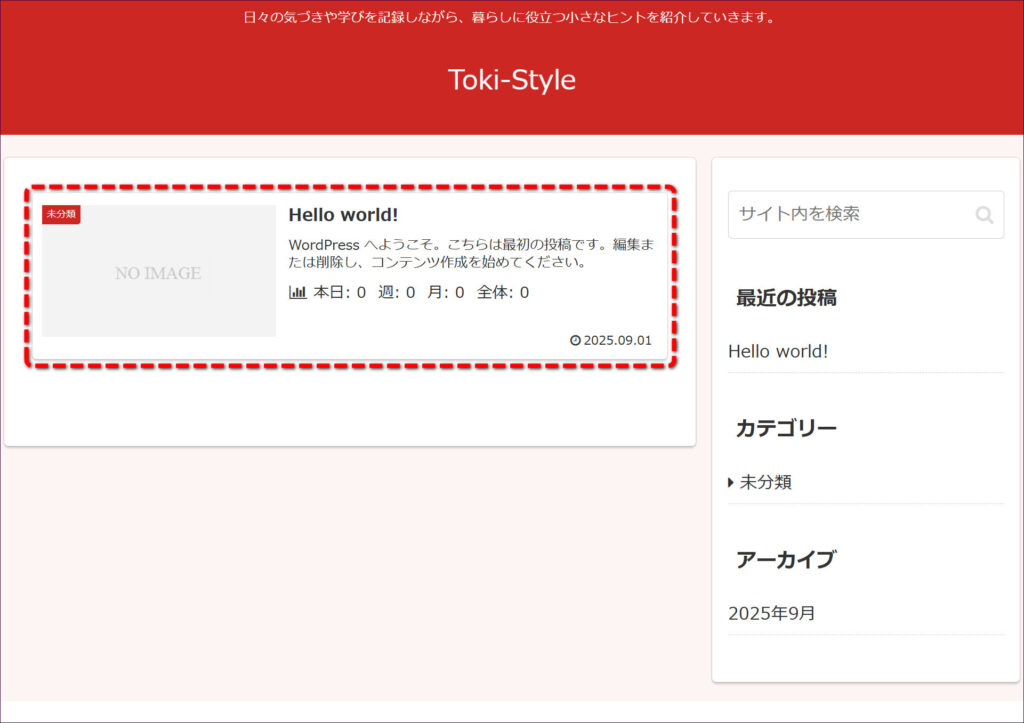Open the 未分類 category in sidebar

tap(766, 482)
